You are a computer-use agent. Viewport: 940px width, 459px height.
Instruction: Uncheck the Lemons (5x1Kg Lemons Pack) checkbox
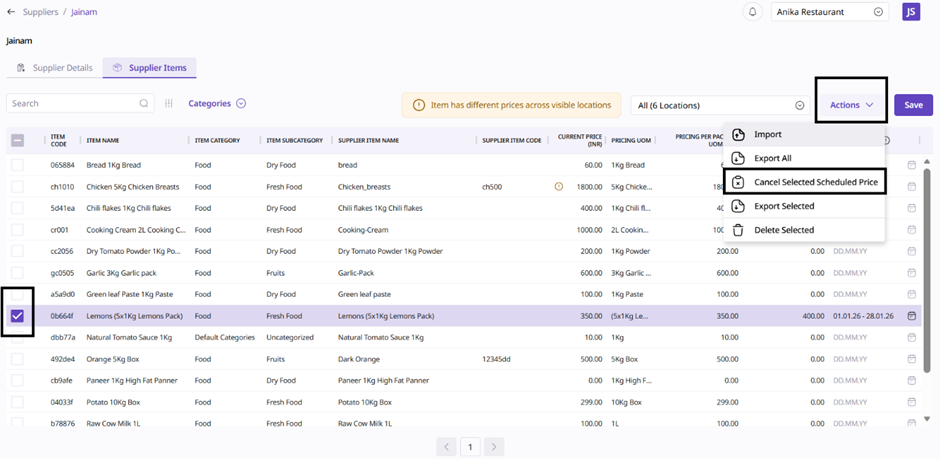pos(17,316)
